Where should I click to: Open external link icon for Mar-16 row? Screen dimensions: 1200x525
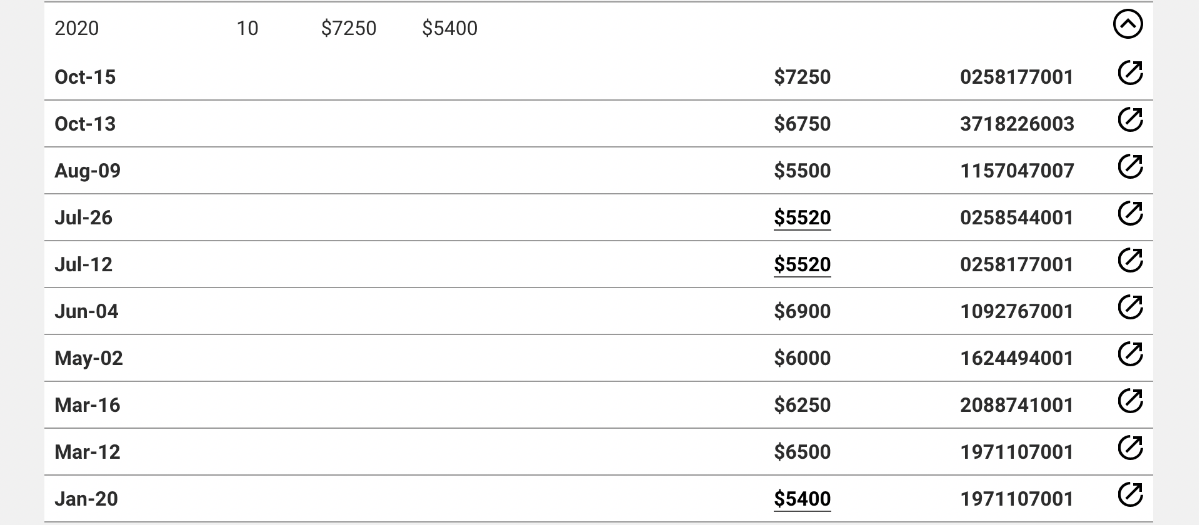[1129, 402]
